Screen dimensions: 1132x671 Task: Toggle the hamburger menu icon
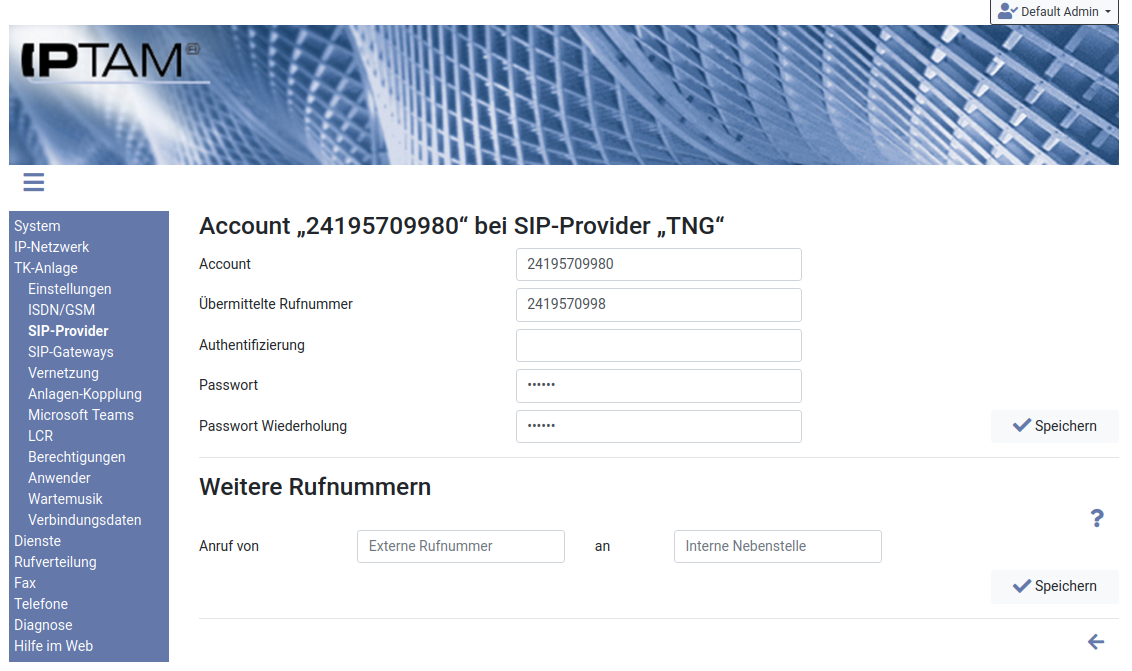[34, 182]
